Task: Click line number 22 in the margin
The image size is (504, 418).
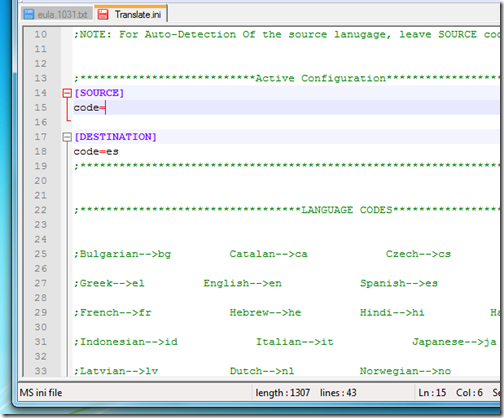Action: (41, 210)
